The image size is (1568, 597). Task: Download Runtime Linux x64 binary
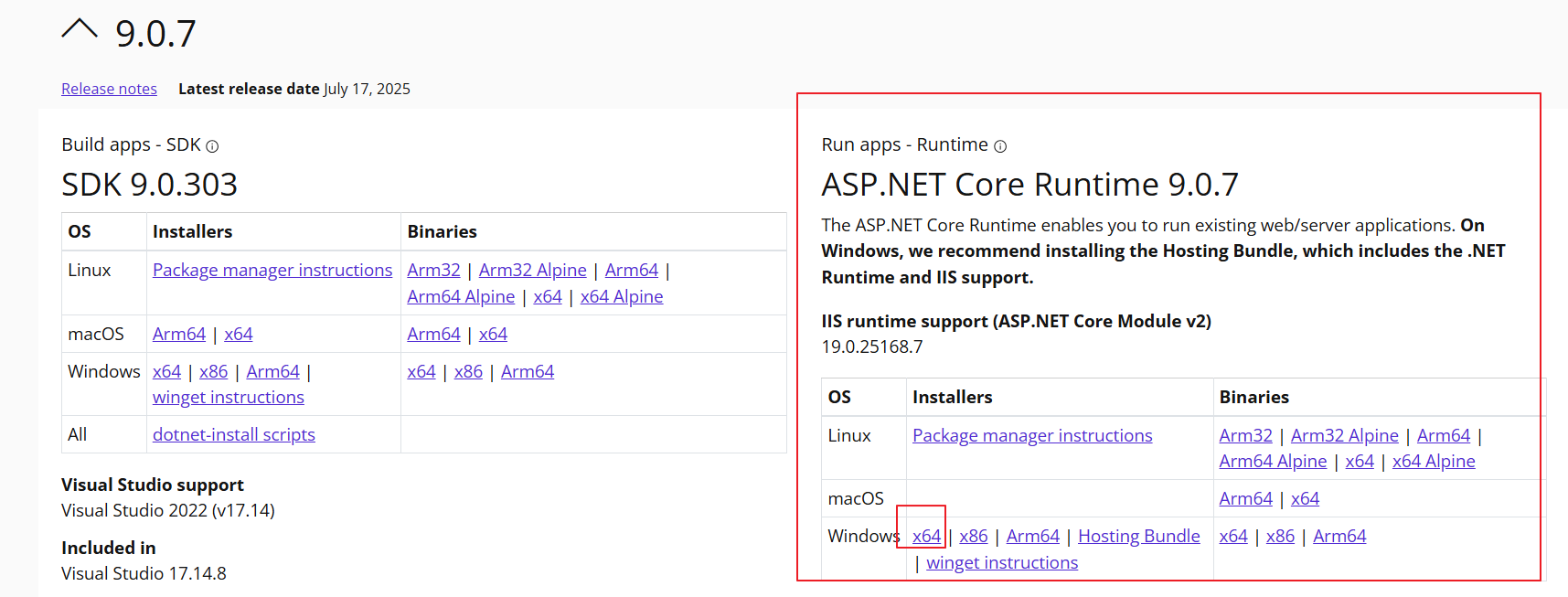click(x=1360, y=461)
